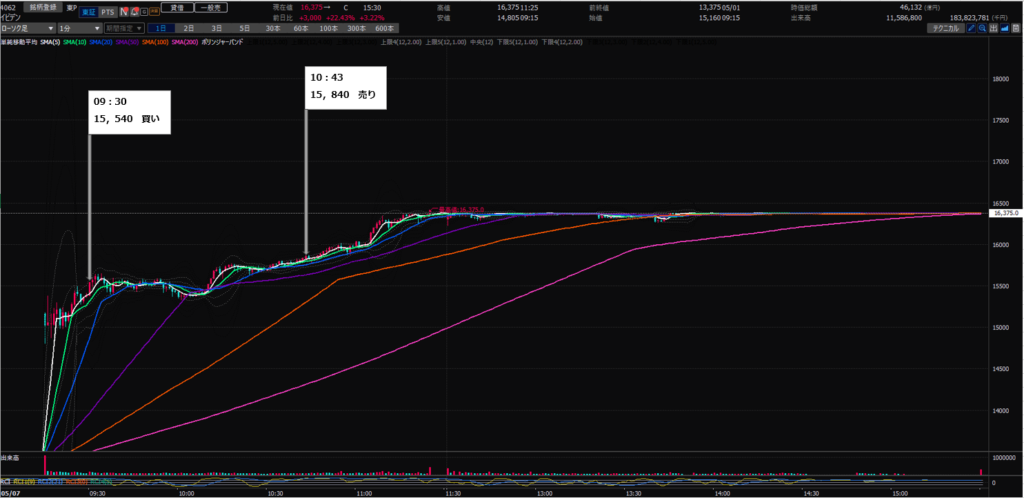
Task: Select the 100本 bar count tab
Action: point(329,28)
